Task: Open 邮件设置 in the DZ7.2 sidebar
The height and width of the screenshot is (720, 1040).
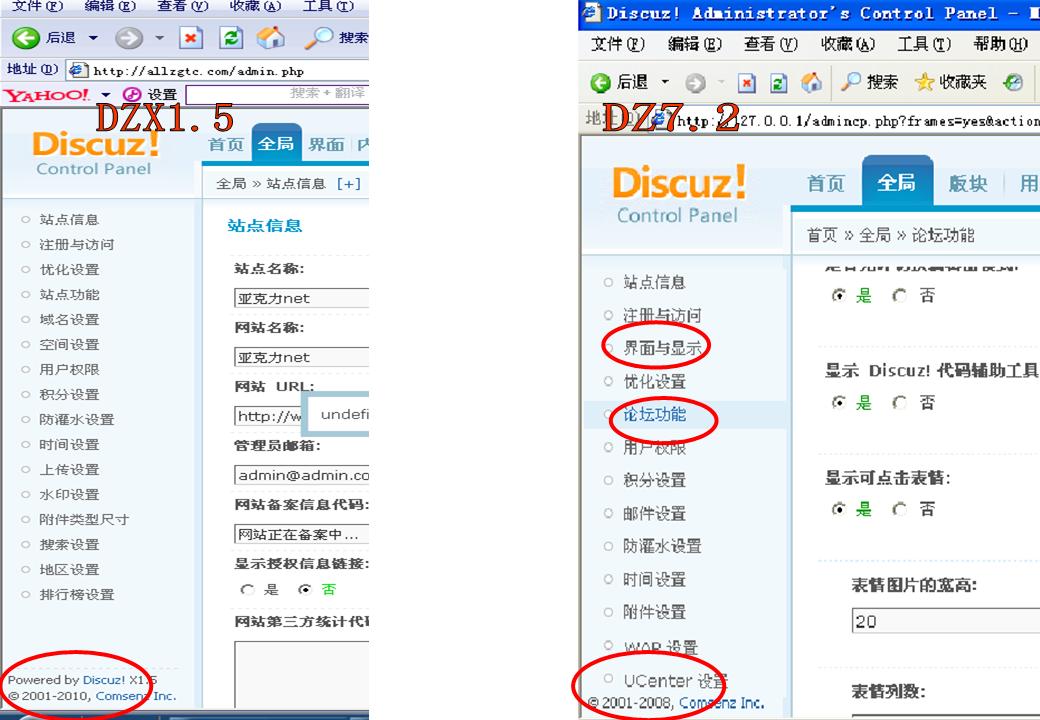Action: [654, 513]
